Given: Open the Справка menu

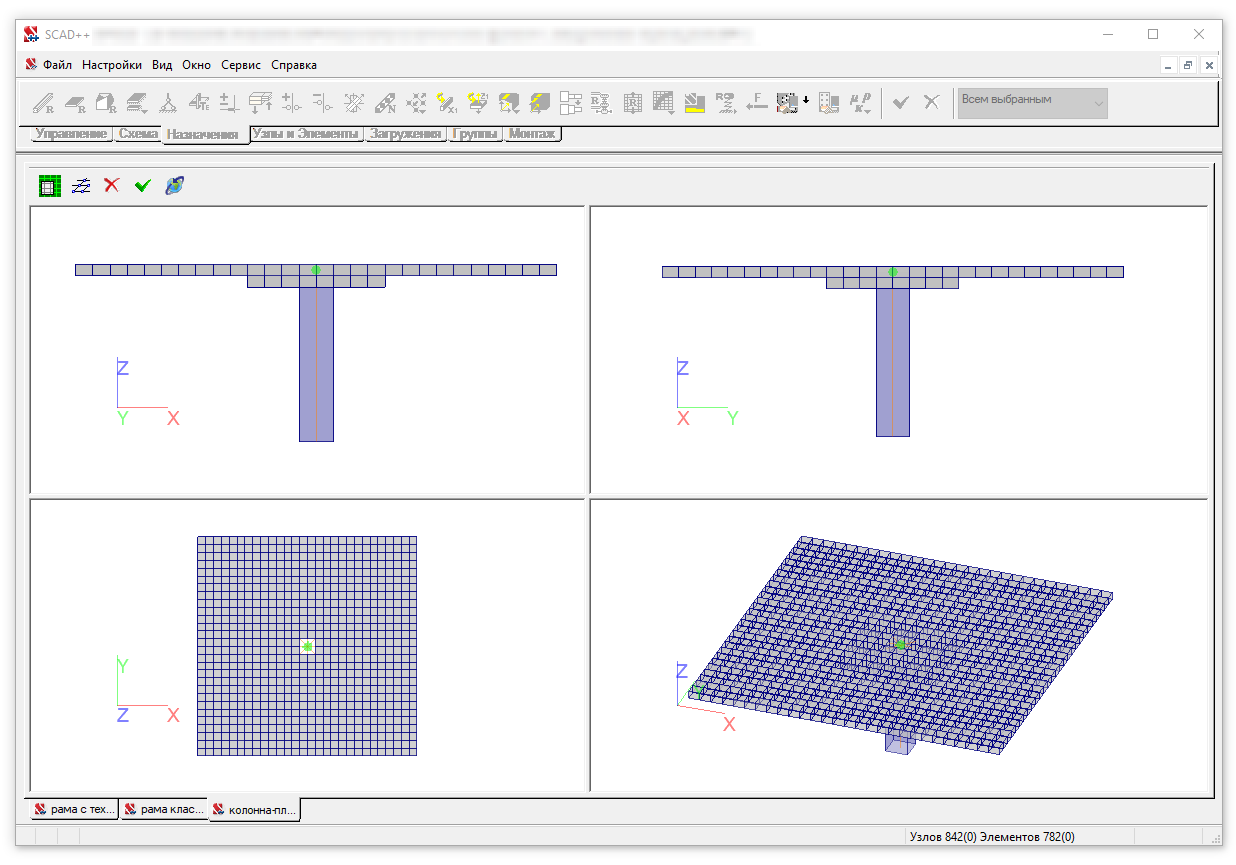Looking at the screenshot, I should point(294,65).
